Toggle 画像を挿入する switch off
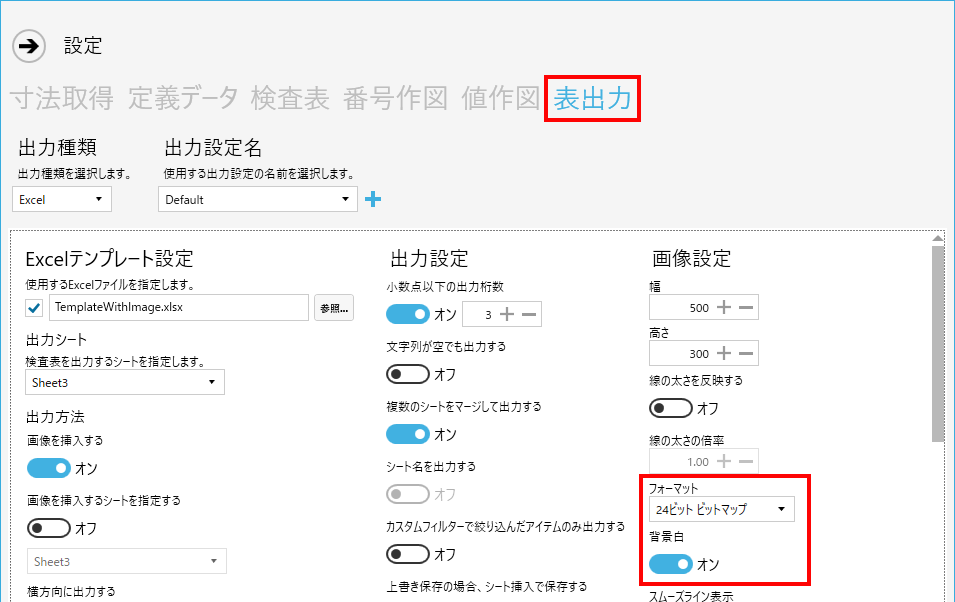955x602 pixels. tap(48, 468)
